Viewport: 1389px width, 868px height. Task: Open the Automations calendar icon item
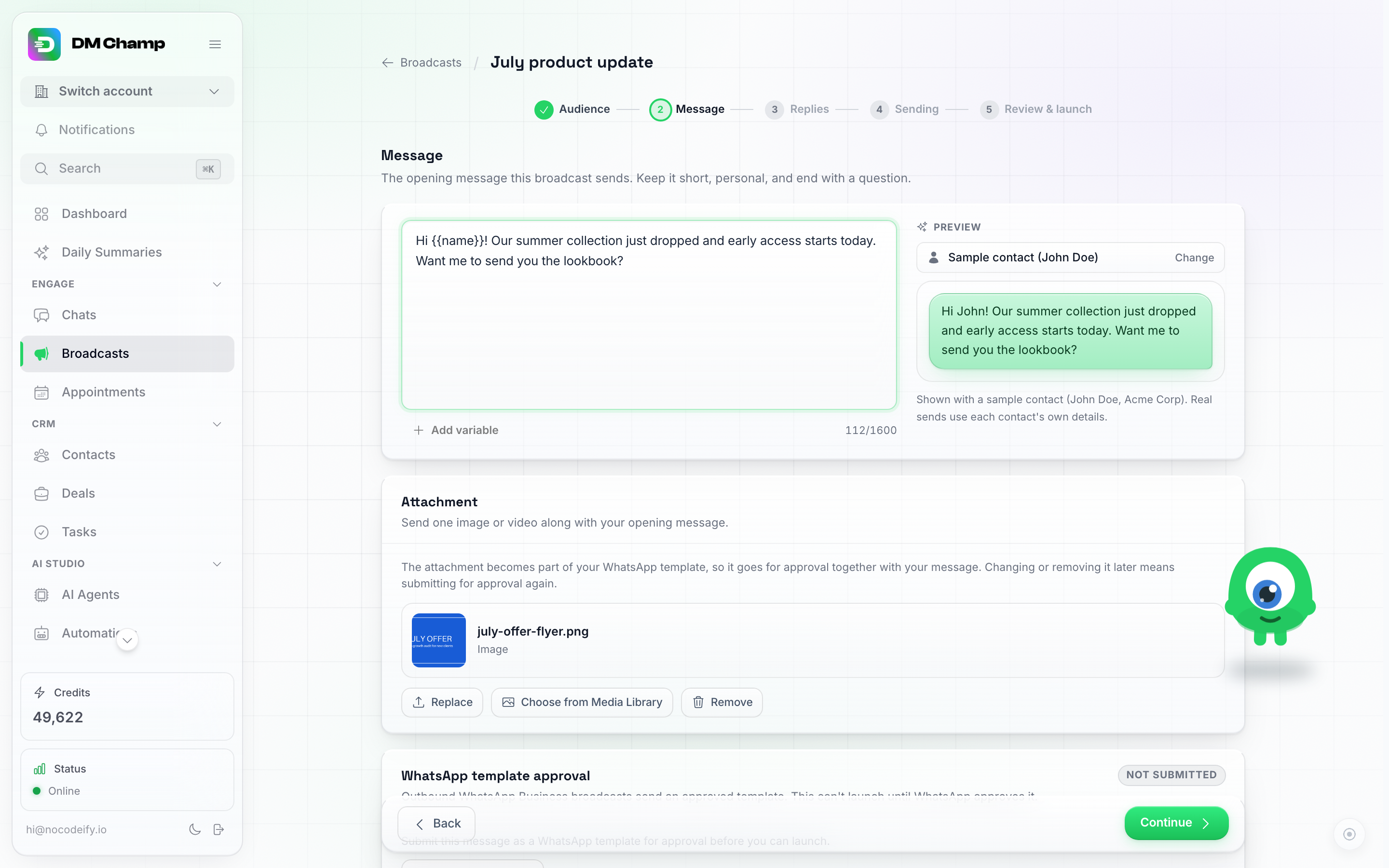pyautogui.click(x=41, y=633)
